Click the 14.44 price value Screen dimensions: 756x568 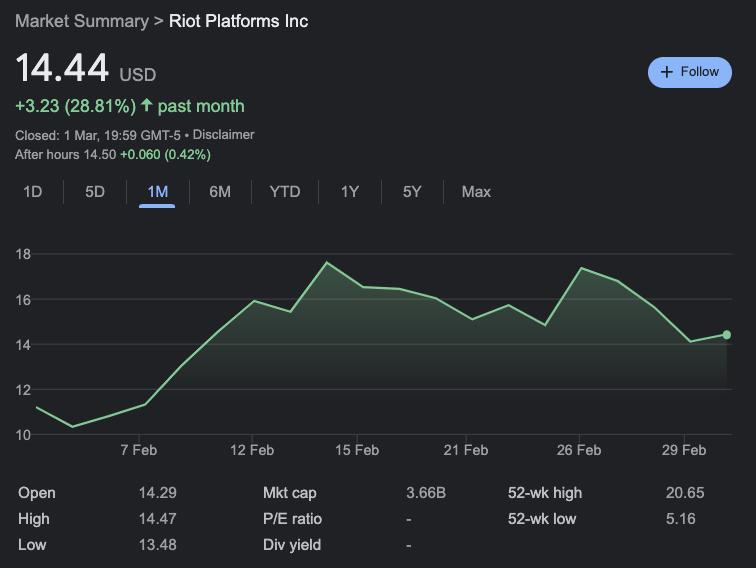[62, 68]
